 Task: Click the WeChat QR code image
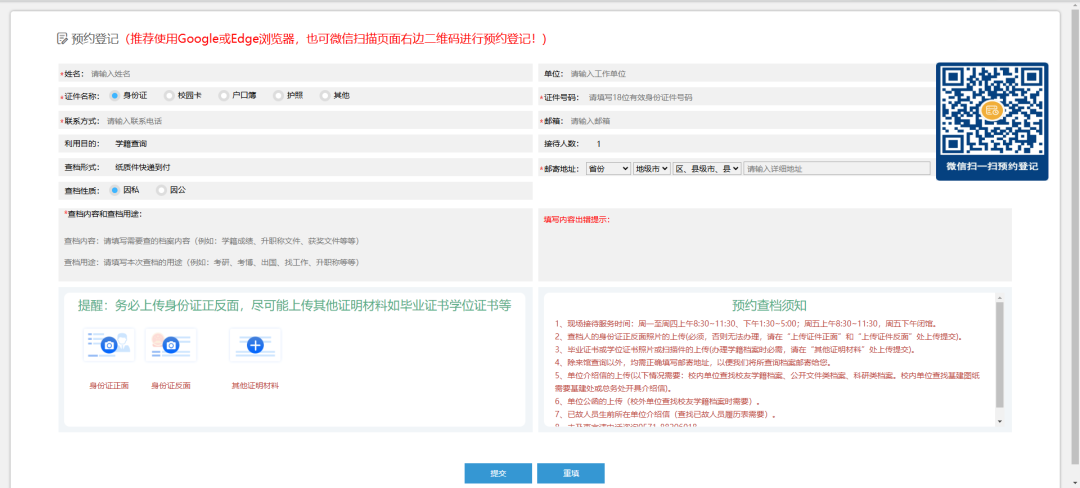click(992, 112)
